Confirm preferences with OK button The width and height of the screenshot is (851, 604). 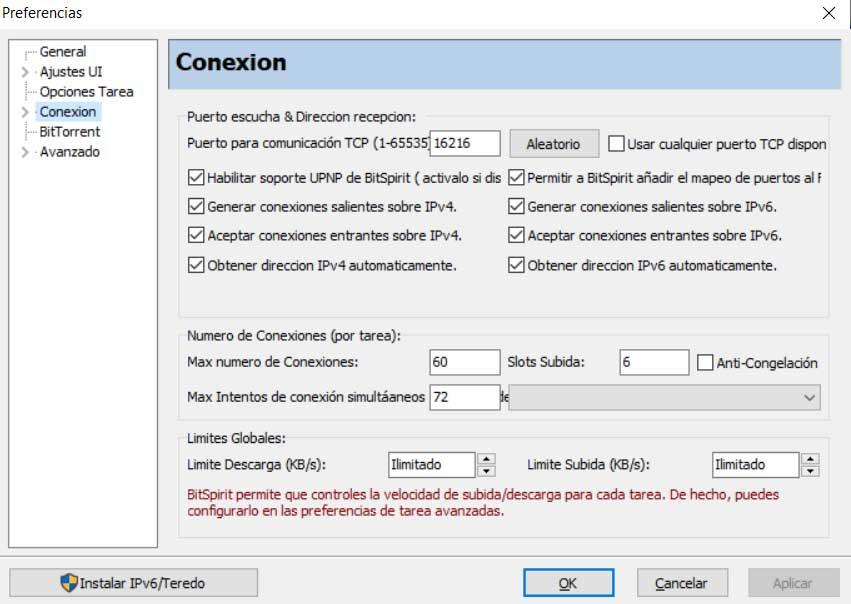[x=568, y=583]
